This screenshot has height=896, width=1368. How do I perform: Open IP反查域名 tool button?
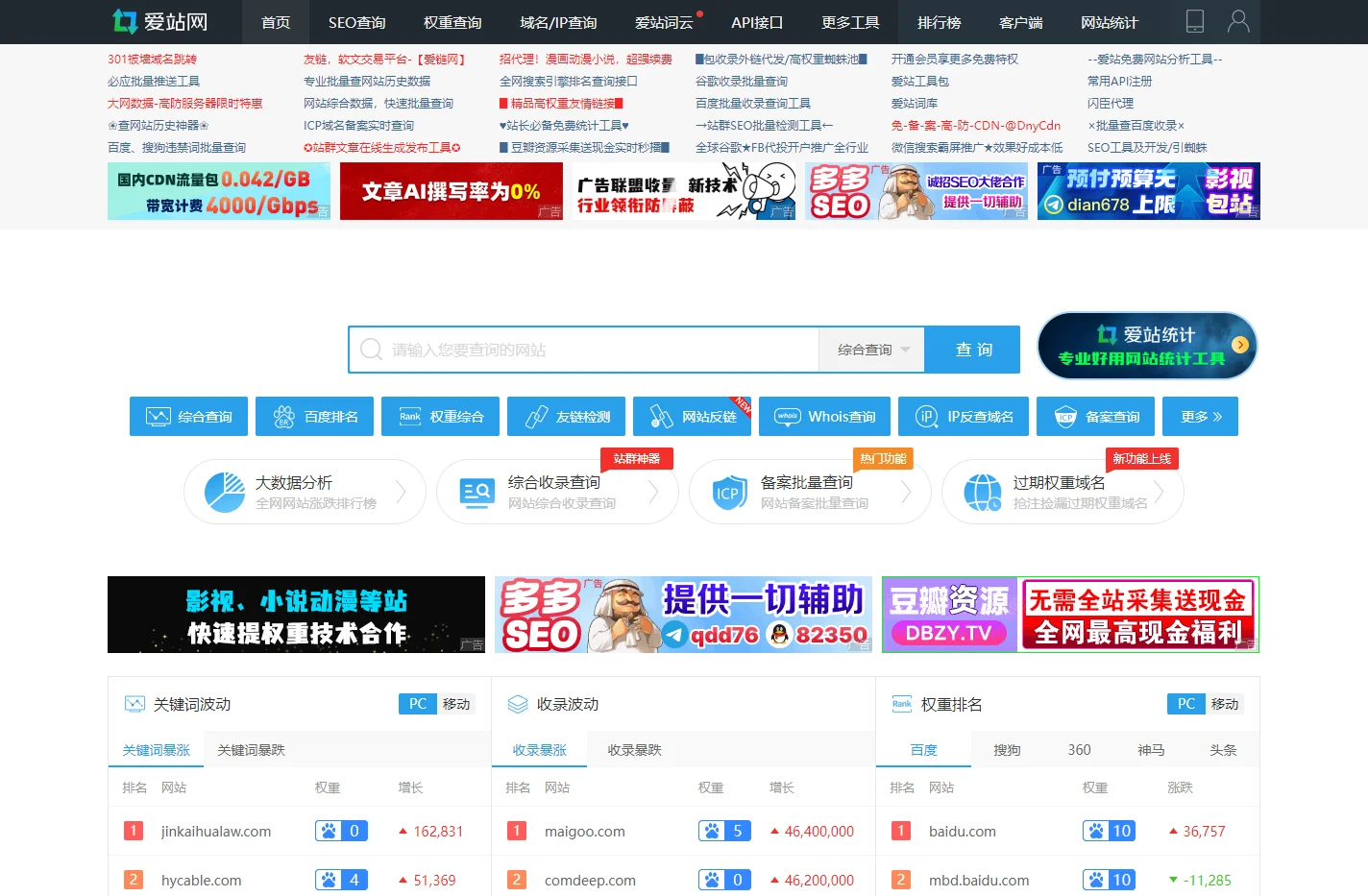964,416
